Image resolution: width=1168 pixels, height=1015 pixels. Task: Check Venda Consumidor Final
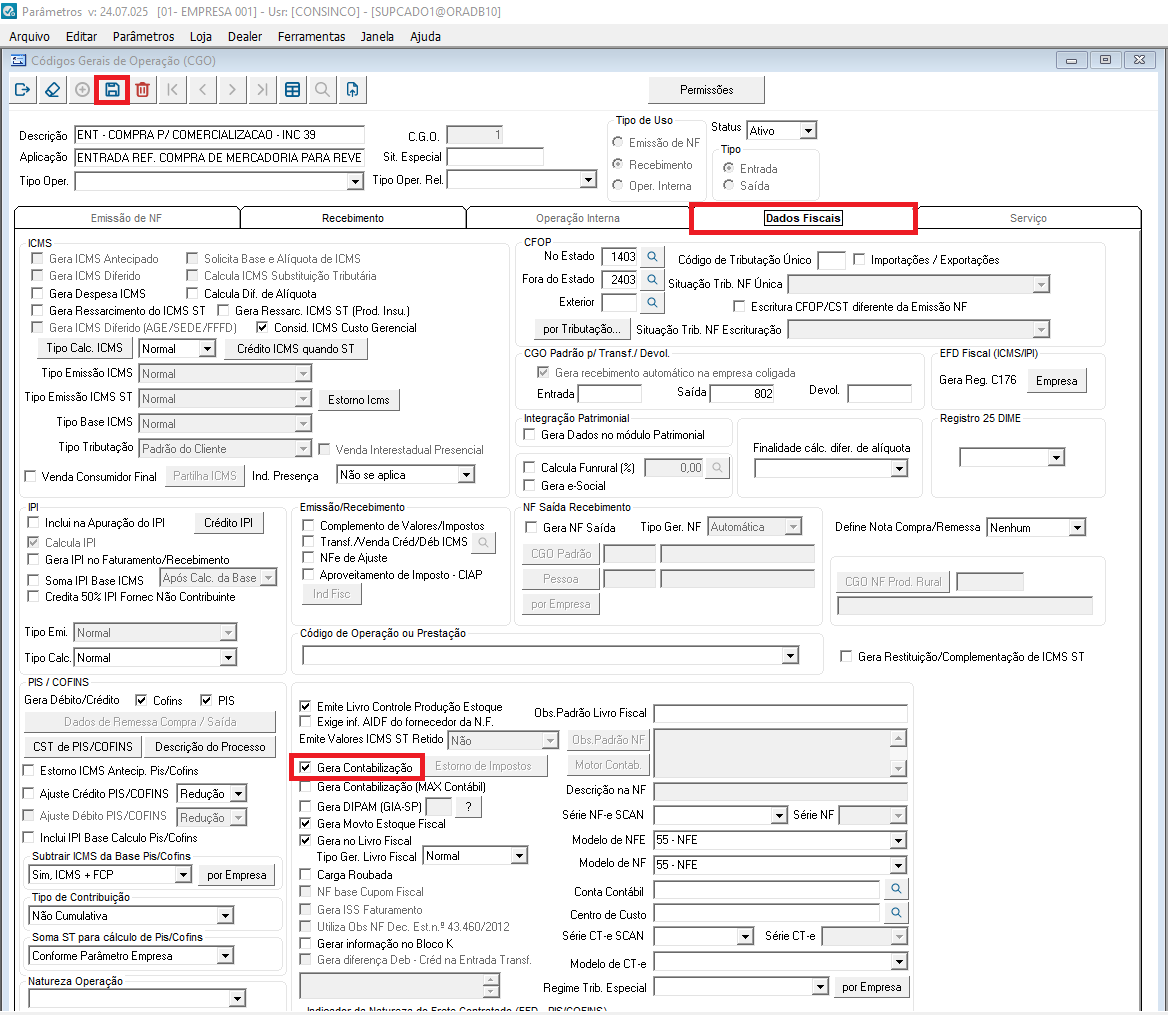(x=31, y=476)
